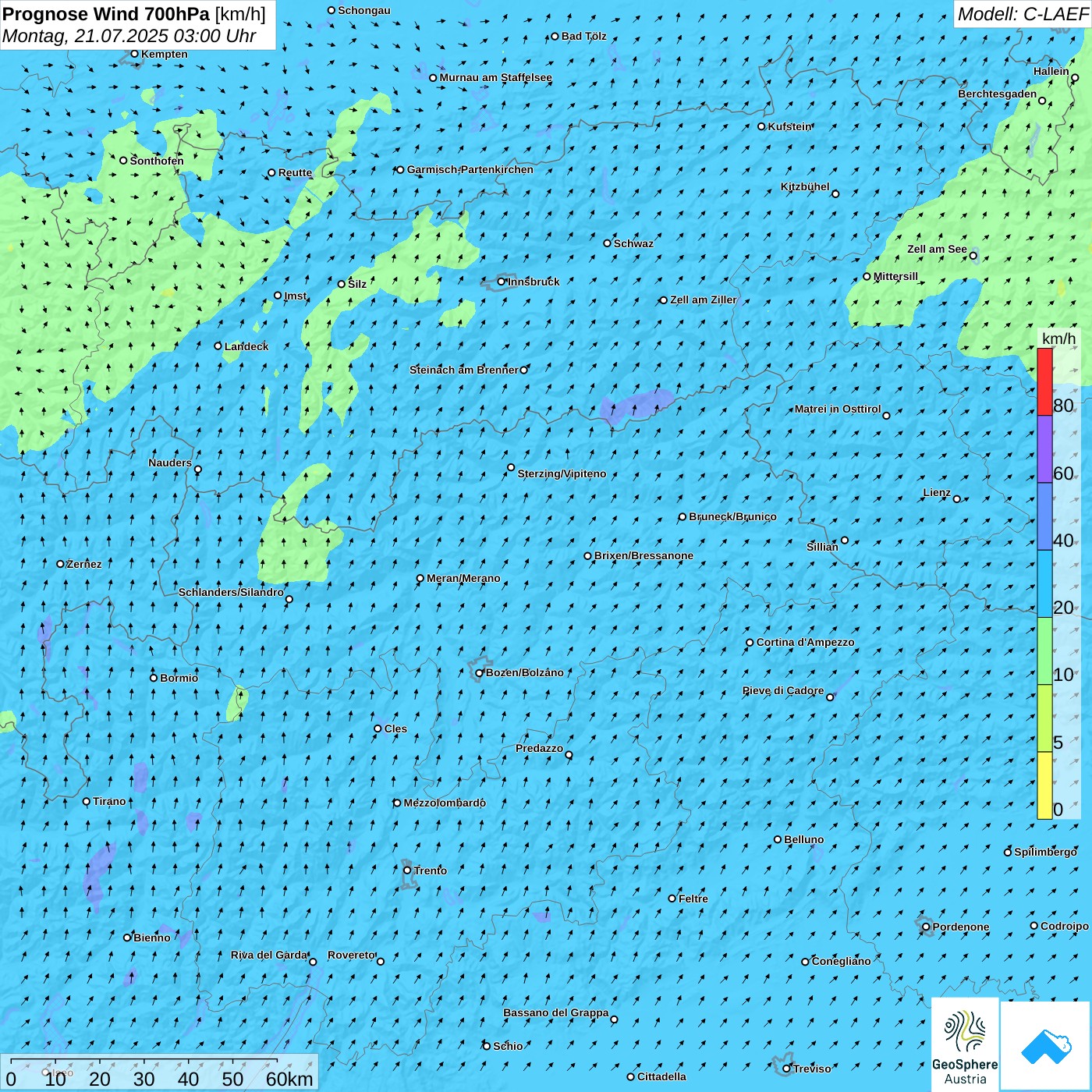Click the 'Garmisch-Partenkirchen' label
1092x1092 pixels.
[470, 169]
